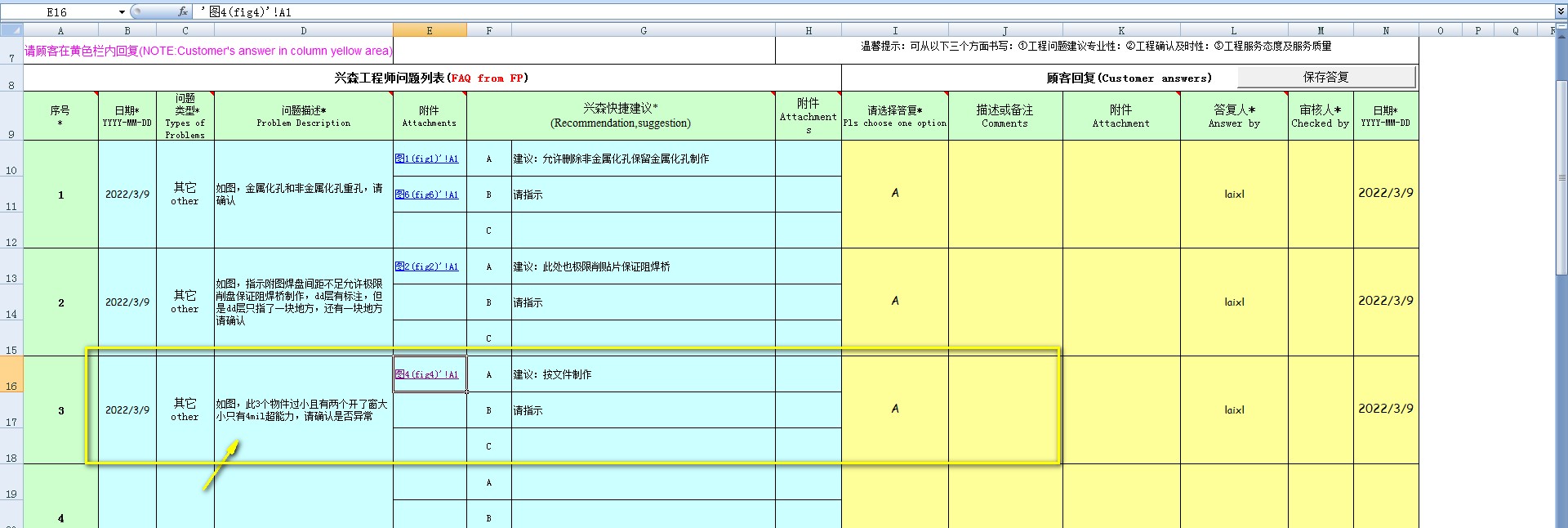The height and width of the screenshot is (528, 1568).
Task: Click the sequence number 1 cell
Action: (x=60, y=195)
